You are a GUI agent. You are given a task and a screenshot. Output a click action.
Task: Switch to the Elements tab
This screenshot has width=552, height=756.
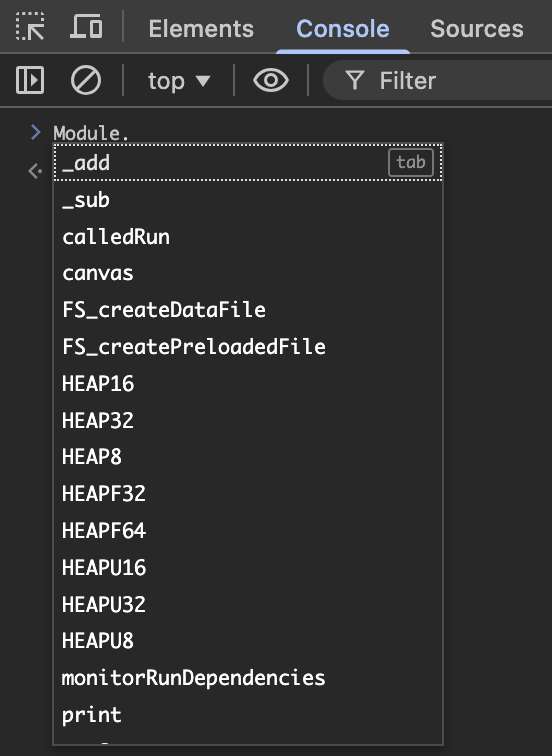pyautogui.click(x=201, y=28)
